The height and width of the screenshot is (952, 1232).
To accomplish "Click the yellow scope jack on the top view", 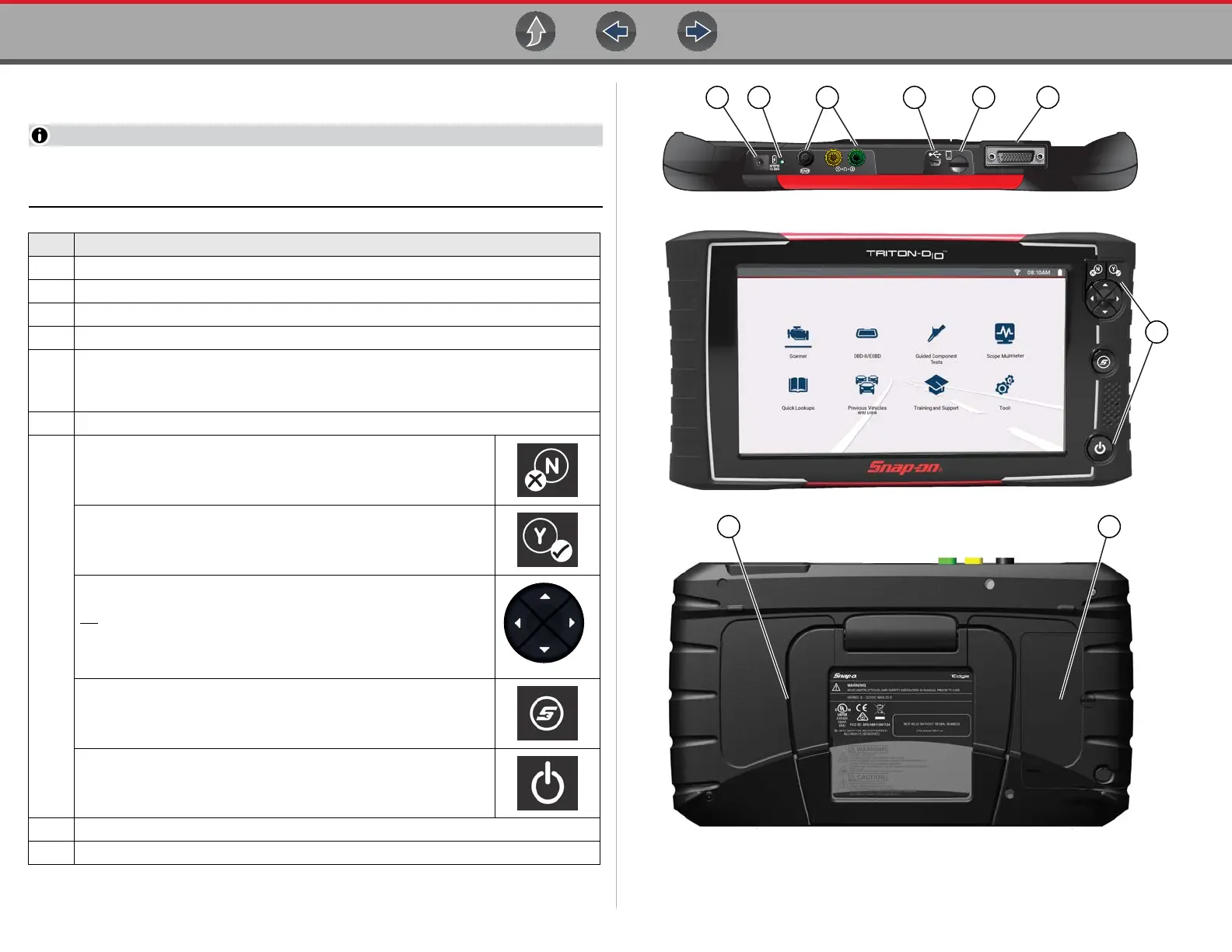I will click(834, 158).
